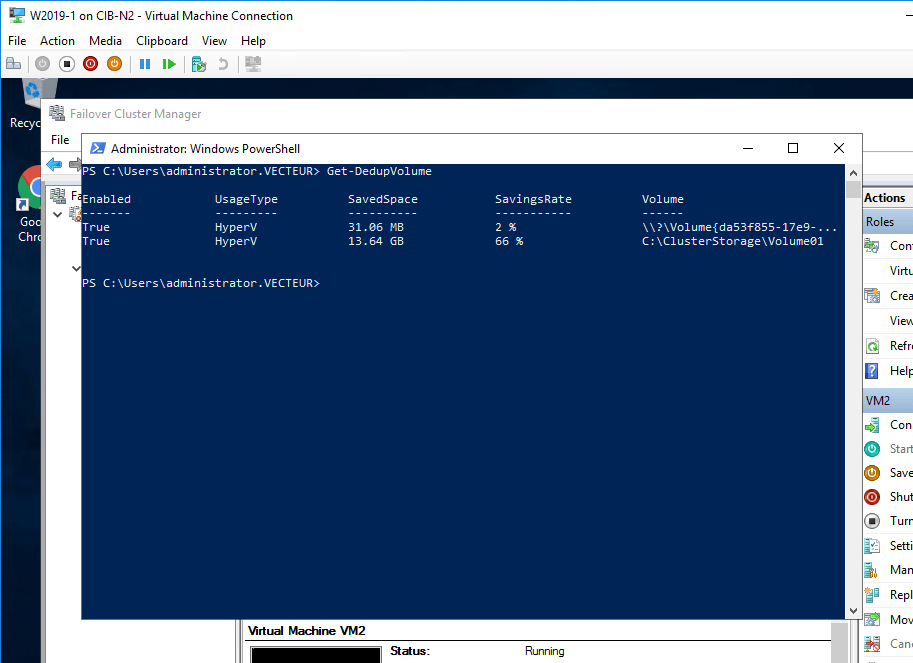The image size is (913, 663).
Task: Click Settings action in VM2 section
Action: pyautogui.click(x=900, y=546)
